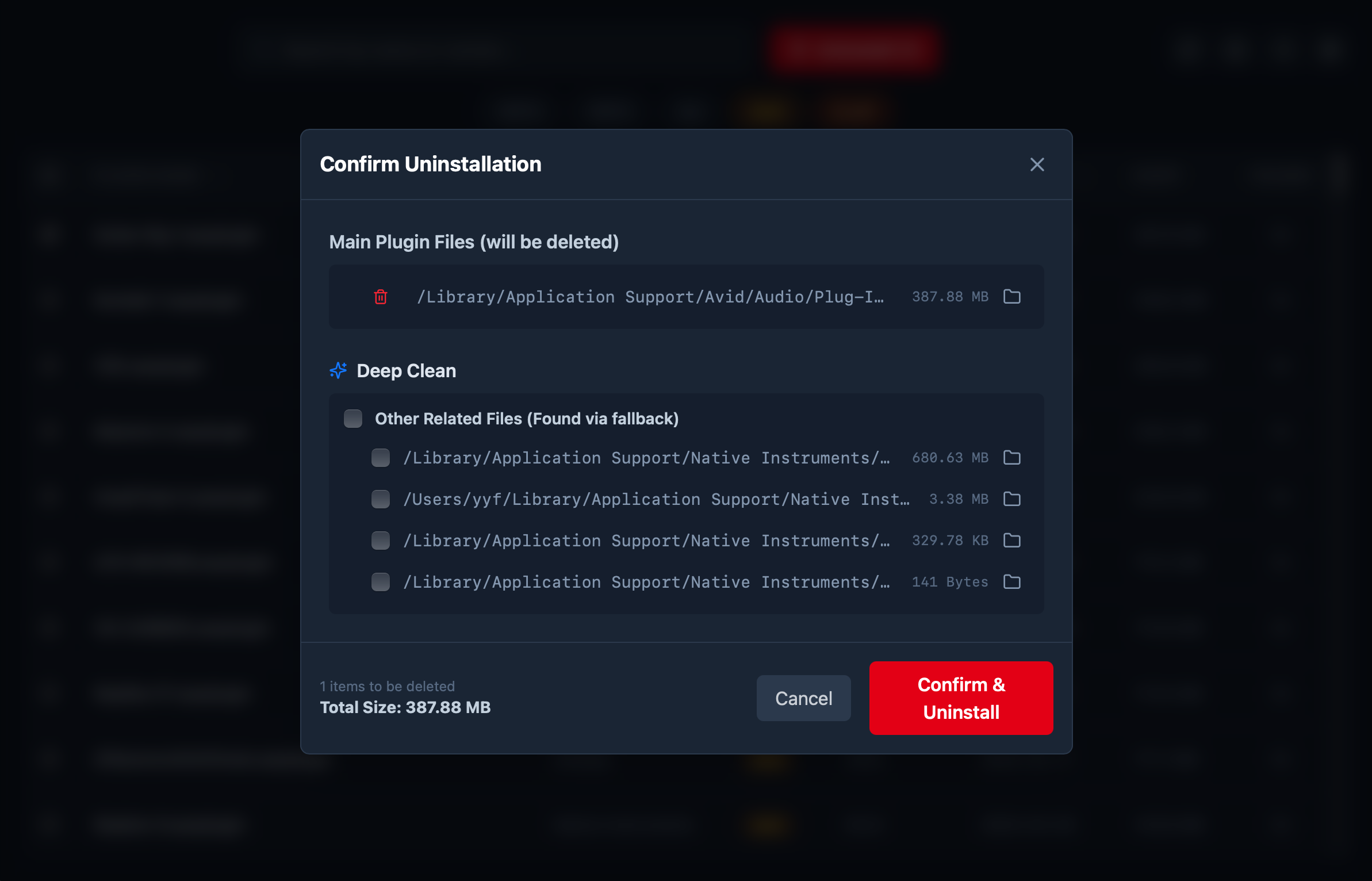Click the 329.78 KB size value
Screen dimensions: 1372x881
click(951, 541)
